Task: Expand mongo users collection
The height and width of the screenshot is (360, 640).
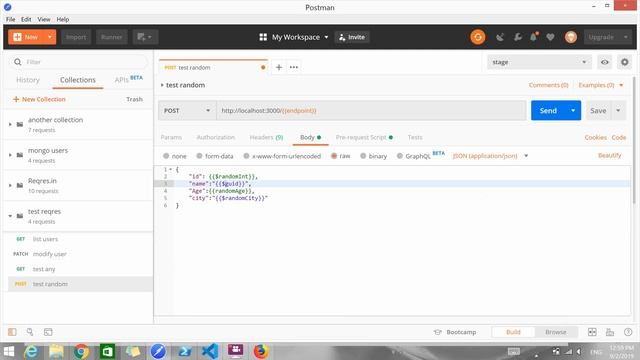Action: click(10, 155)
